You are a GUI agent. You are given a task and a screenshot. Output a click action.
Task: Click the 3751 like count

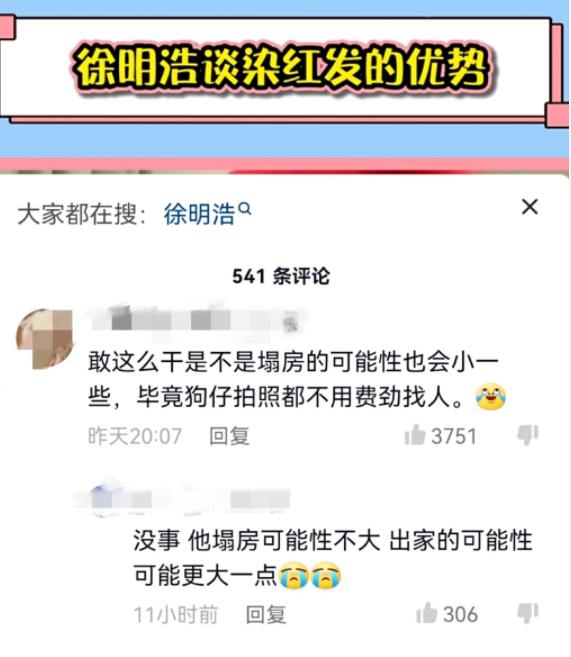point(454,436)
